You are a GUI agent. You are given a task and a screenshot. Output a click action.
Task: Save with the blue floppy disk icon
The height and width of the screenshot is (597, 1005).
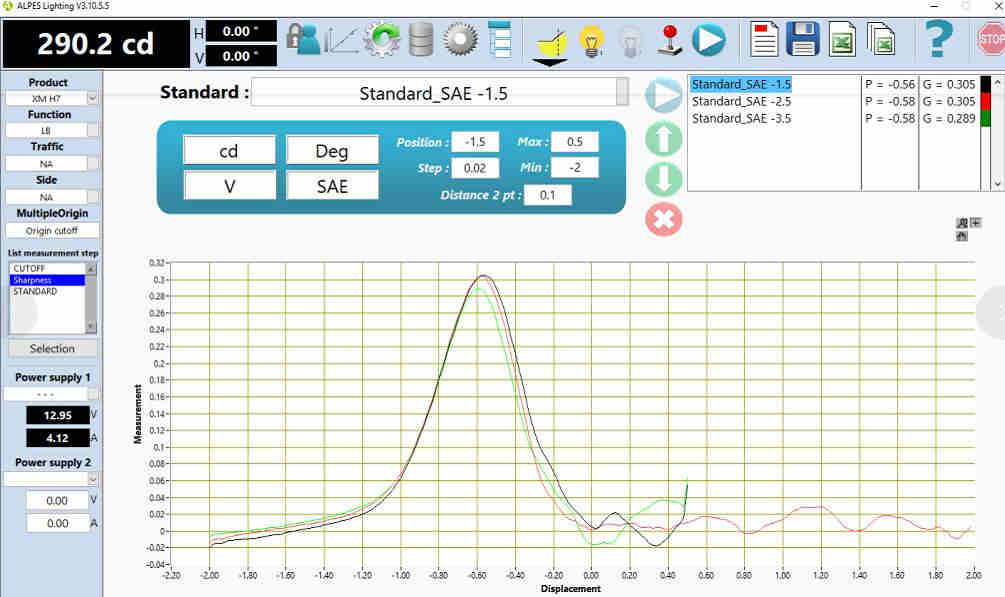[803, 39]
